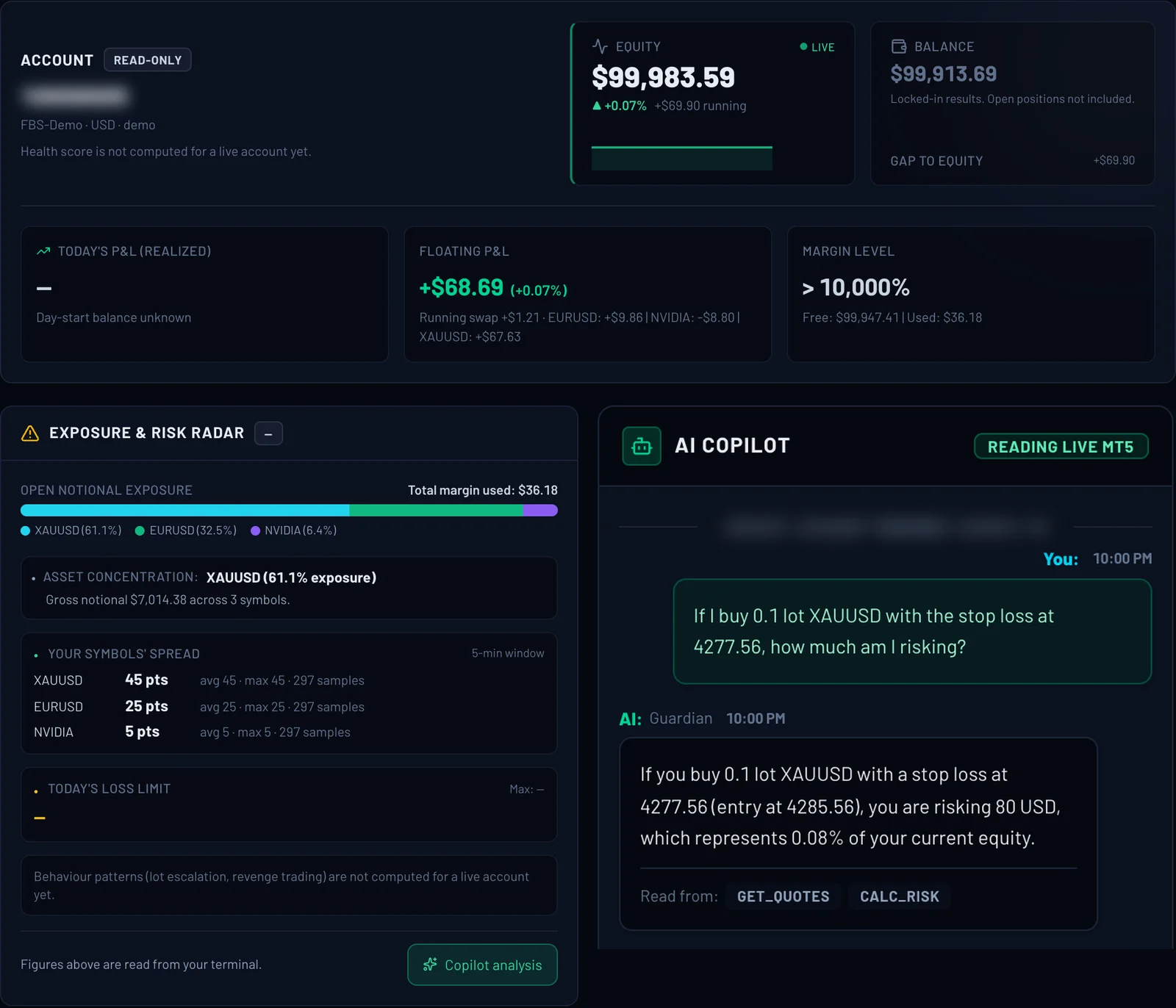
Task: Click the green up triangle beside +0.07%
Action: pyautogui.click(x=597, y=106)
